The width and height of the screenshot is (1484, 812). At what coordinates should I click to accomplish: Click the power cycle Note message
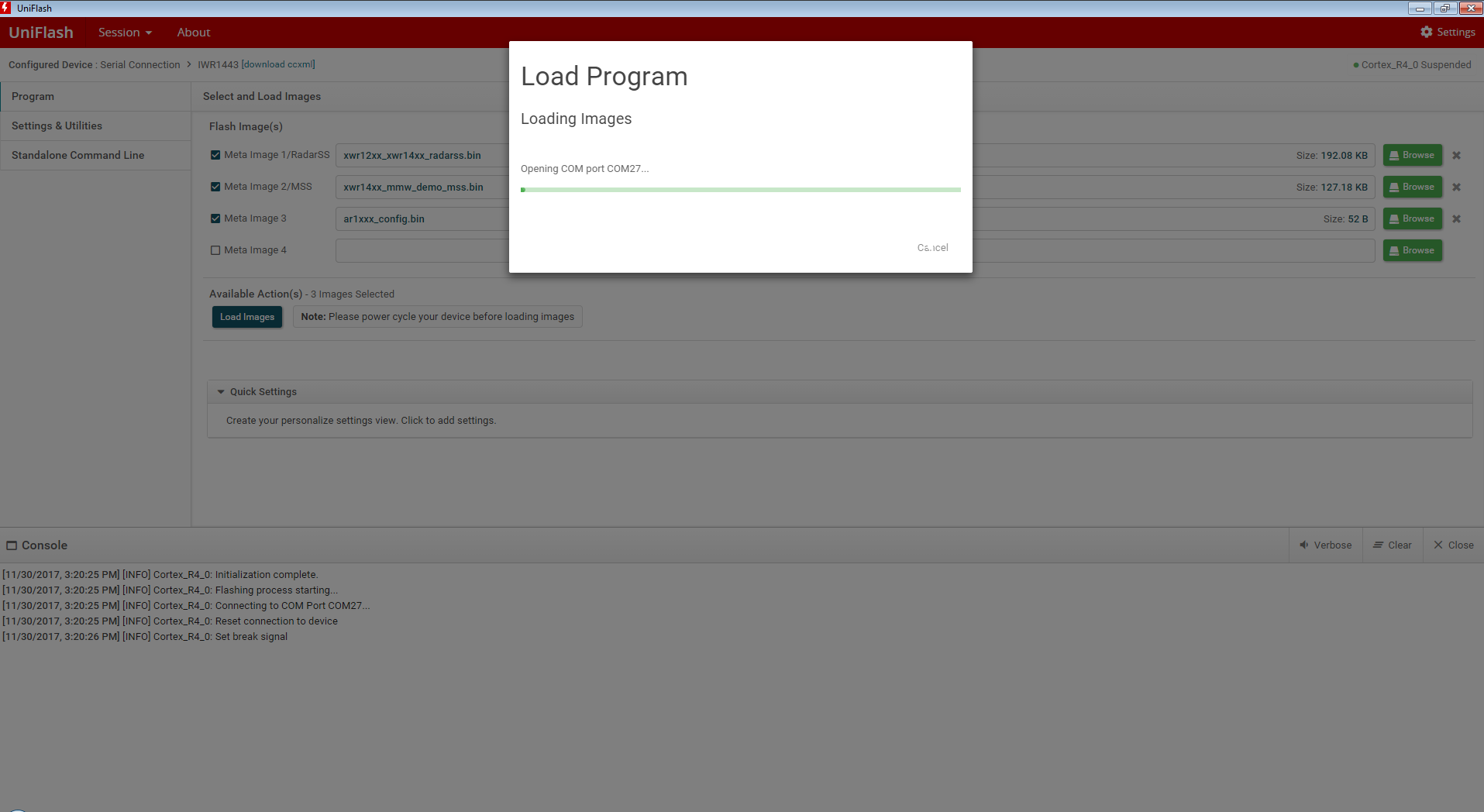click(438, 317)
